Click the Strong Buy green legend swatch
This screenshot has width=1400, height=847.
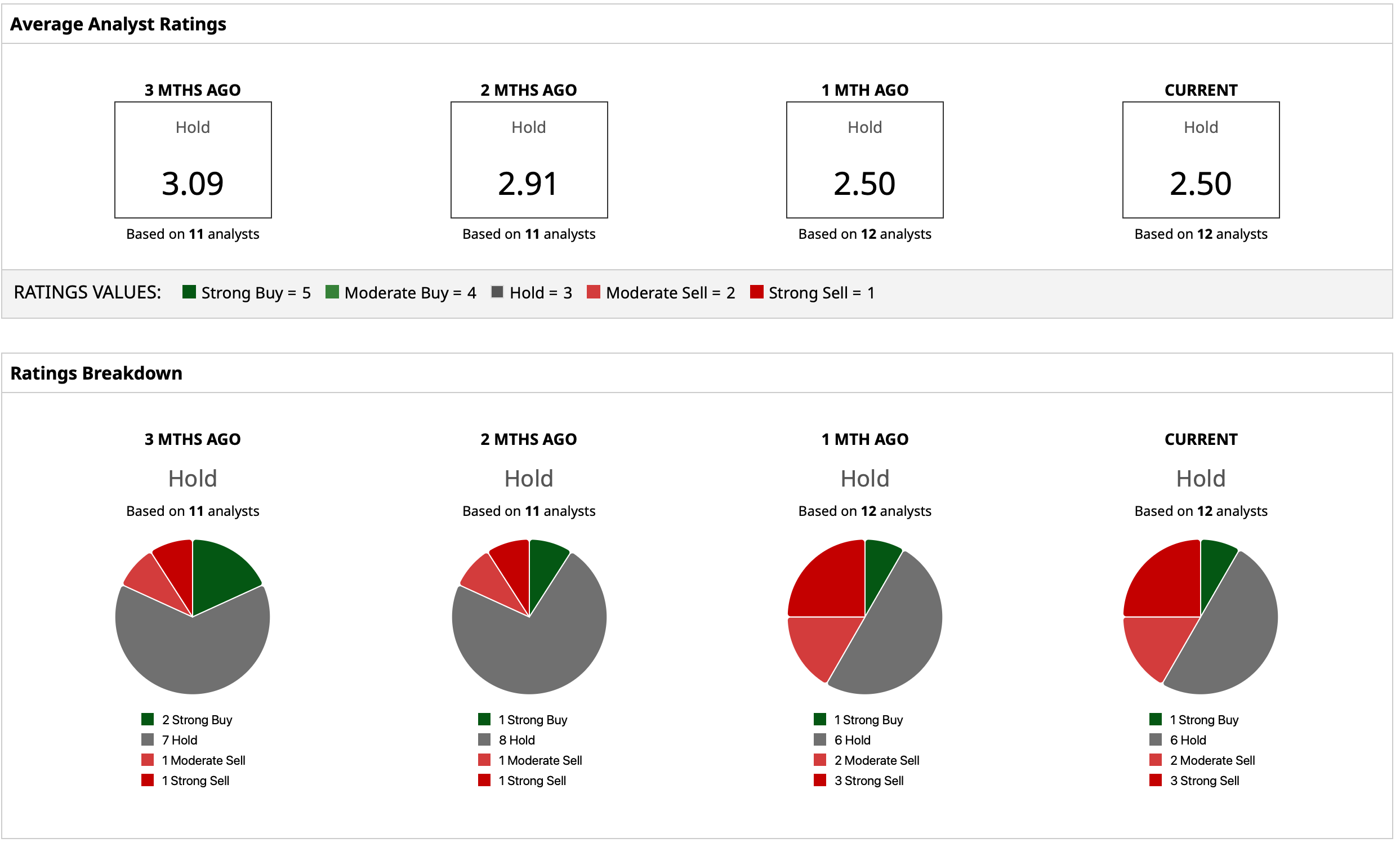[189, 292]
